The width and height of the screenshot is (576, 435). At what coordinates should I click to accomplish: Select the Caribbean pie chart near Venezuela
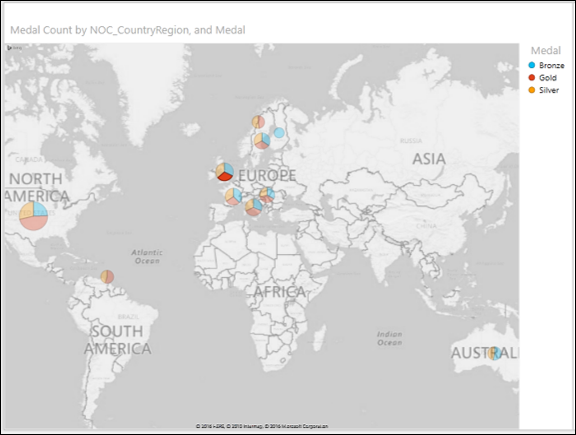point(107,277)
